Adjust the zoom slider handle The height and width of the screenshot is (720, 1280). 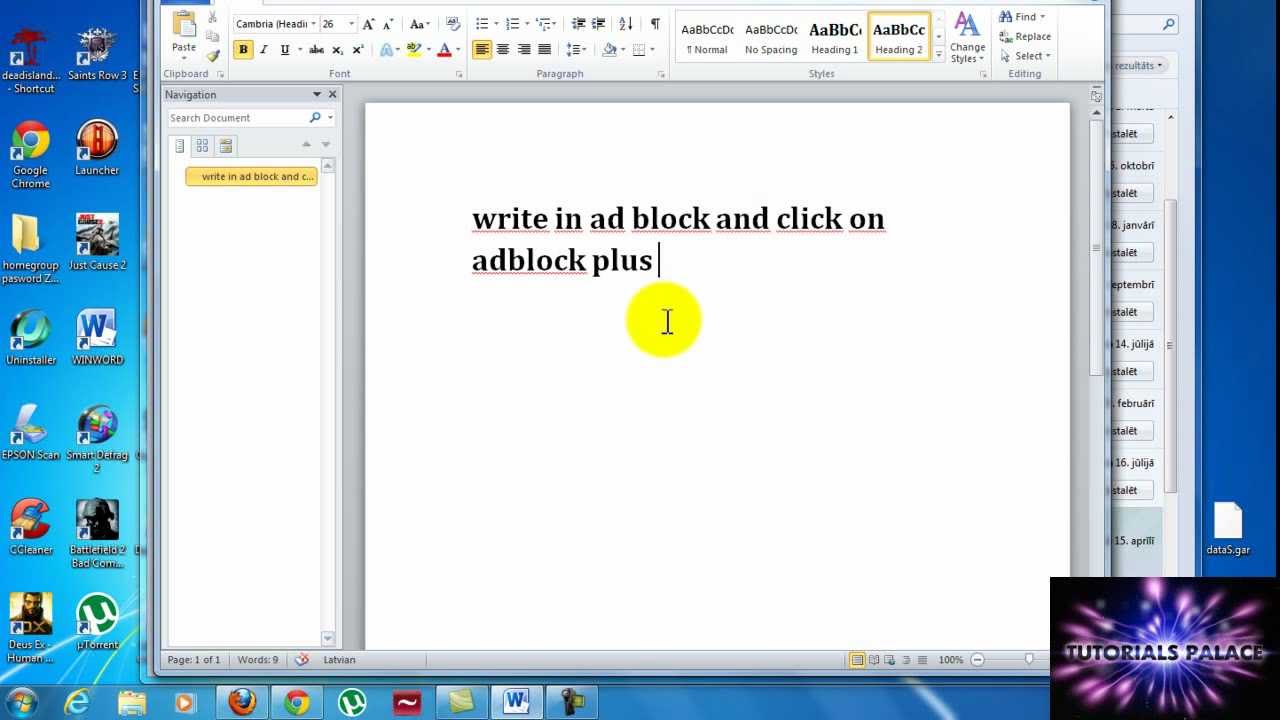pos(1029,660)
